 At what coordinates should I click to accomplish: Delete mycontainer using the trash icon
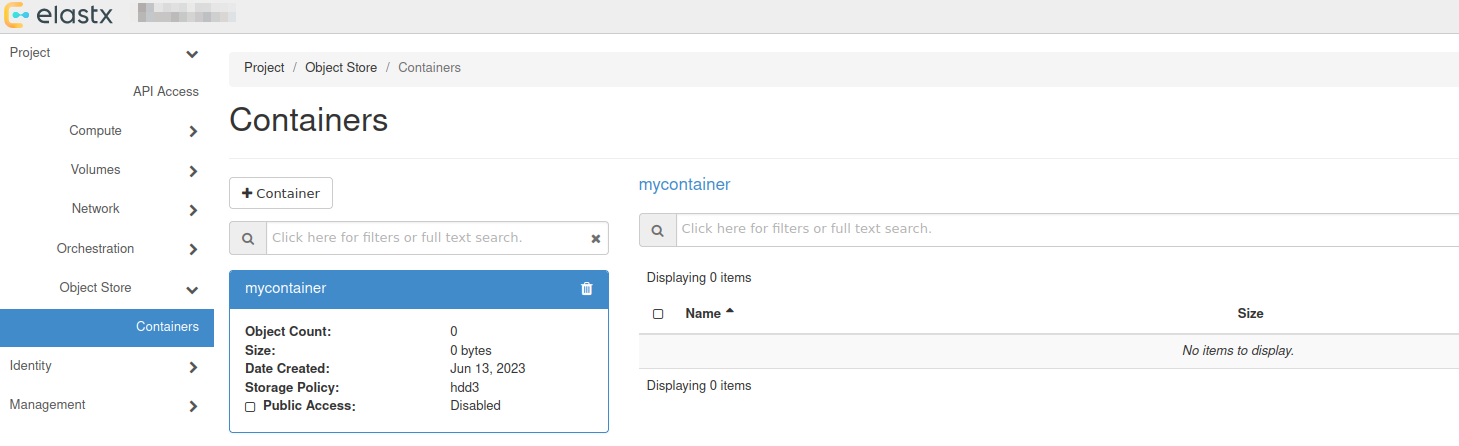click(587, 289)
